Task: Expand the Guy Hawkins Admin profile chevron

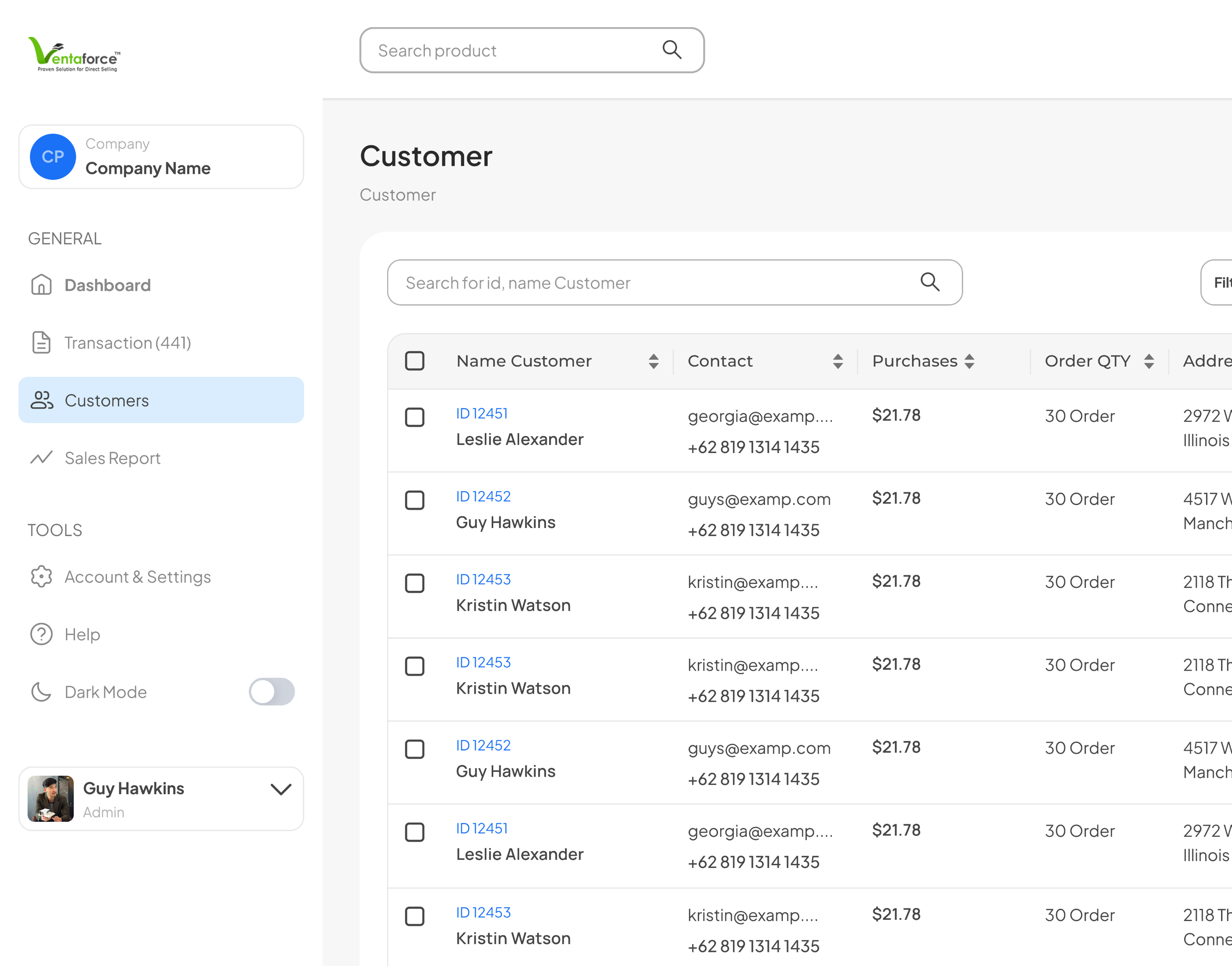Action: point(281,789)
